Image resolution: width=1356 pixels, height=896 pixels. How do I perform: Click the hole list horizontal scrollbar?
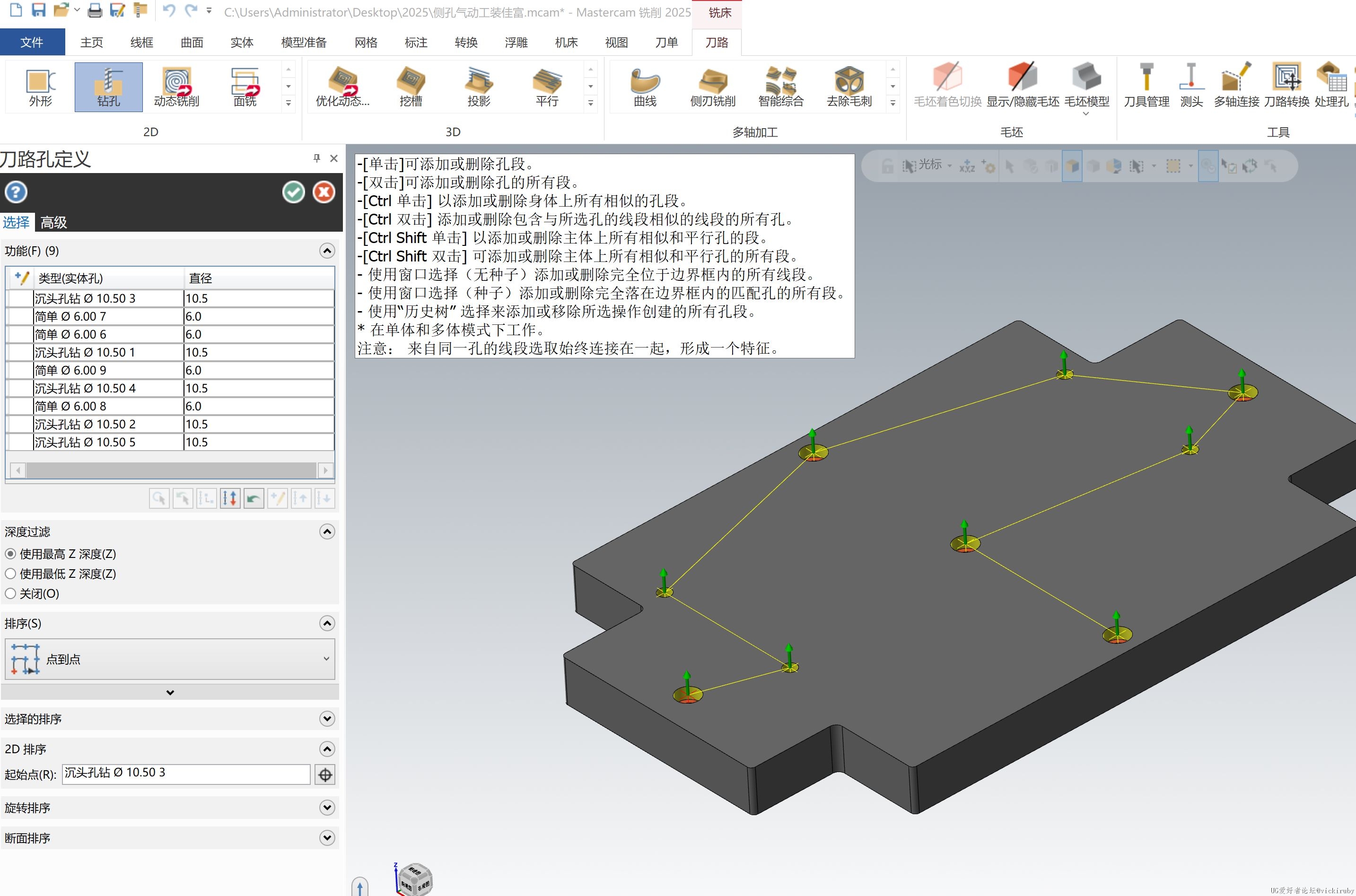pos(171,470)
